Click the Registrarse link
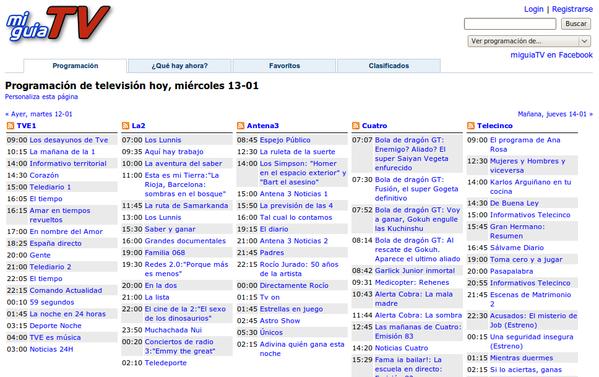599x377 pixels. 572,9
